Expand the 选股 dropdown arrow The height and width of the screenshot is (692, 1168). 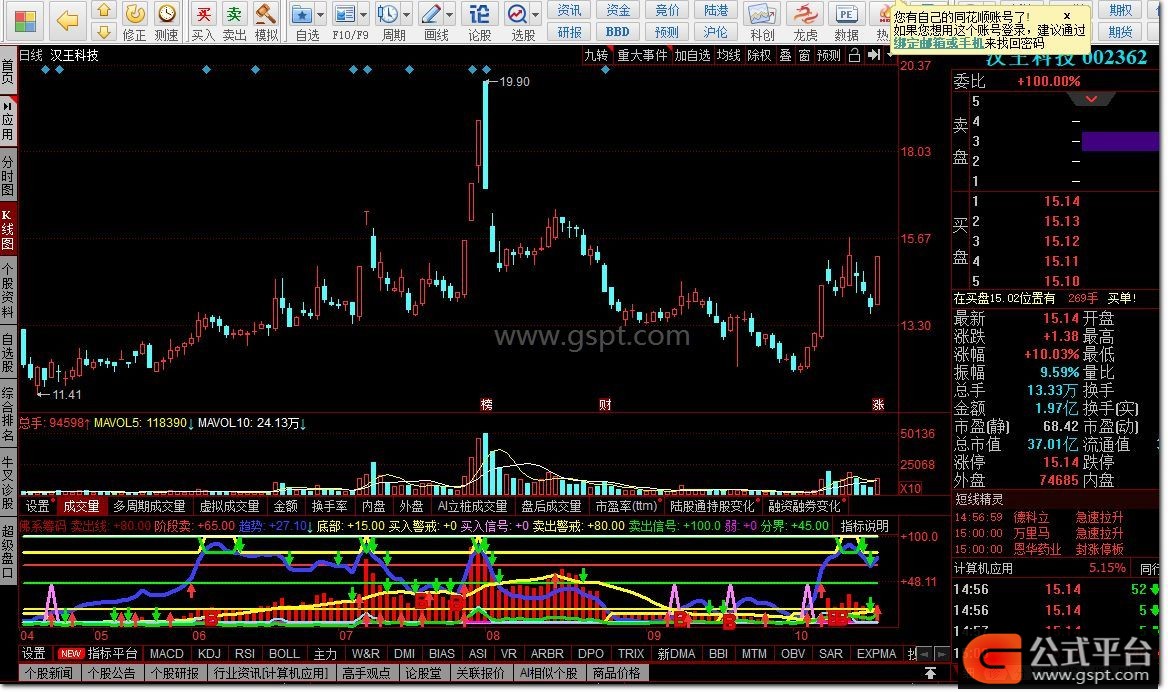(x=536, y=14)
